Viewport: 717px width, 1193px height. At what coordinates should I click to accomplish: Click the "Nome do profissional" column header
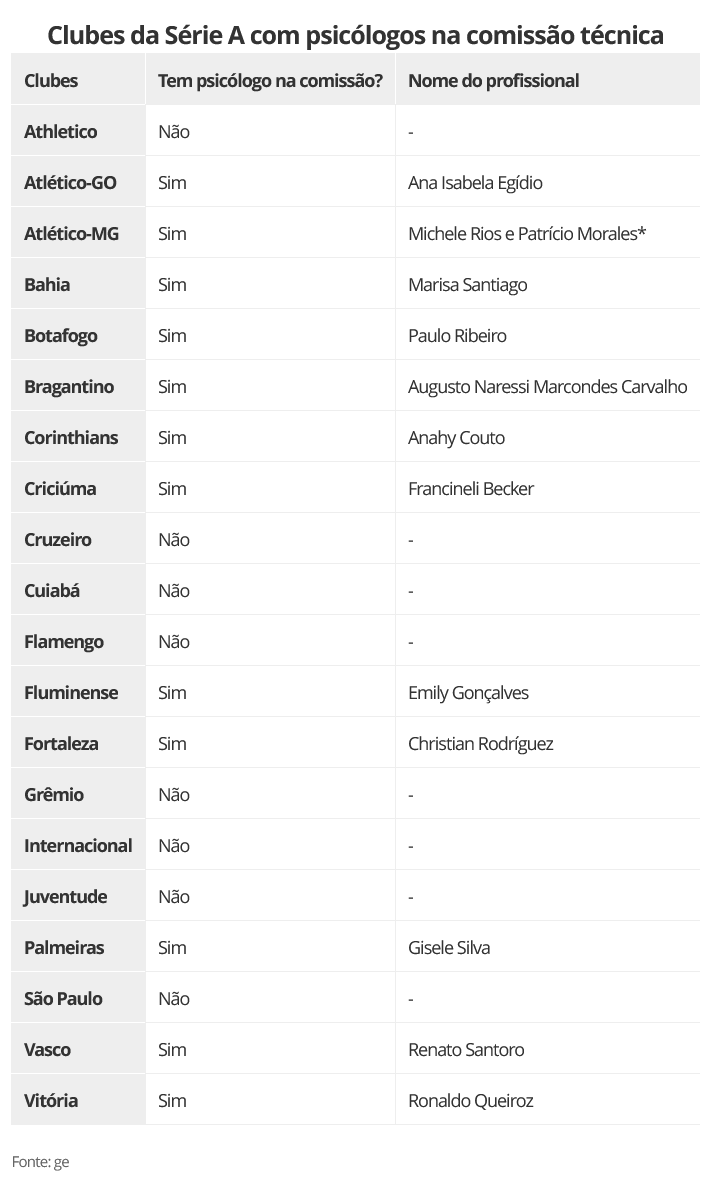[493, 81]
